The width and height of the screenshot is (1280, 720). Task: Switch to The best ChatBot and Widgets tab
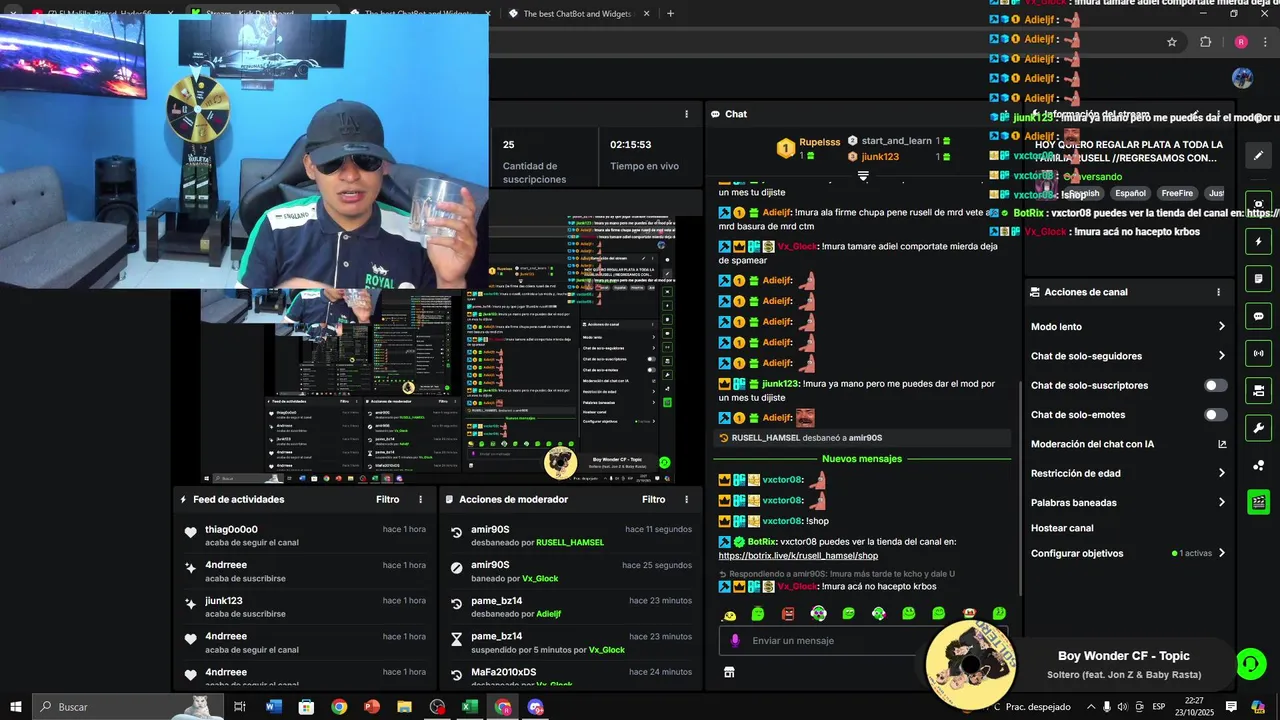(579, 13)
